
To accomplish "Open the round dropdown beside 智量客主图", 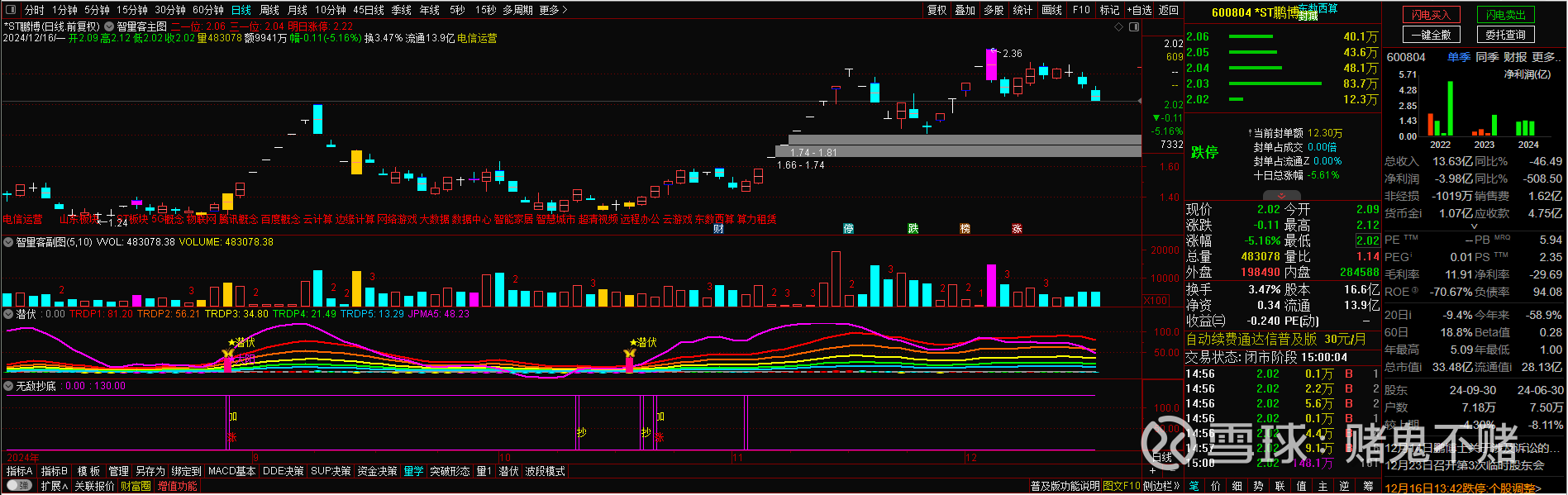I will [x=109, y=26].
